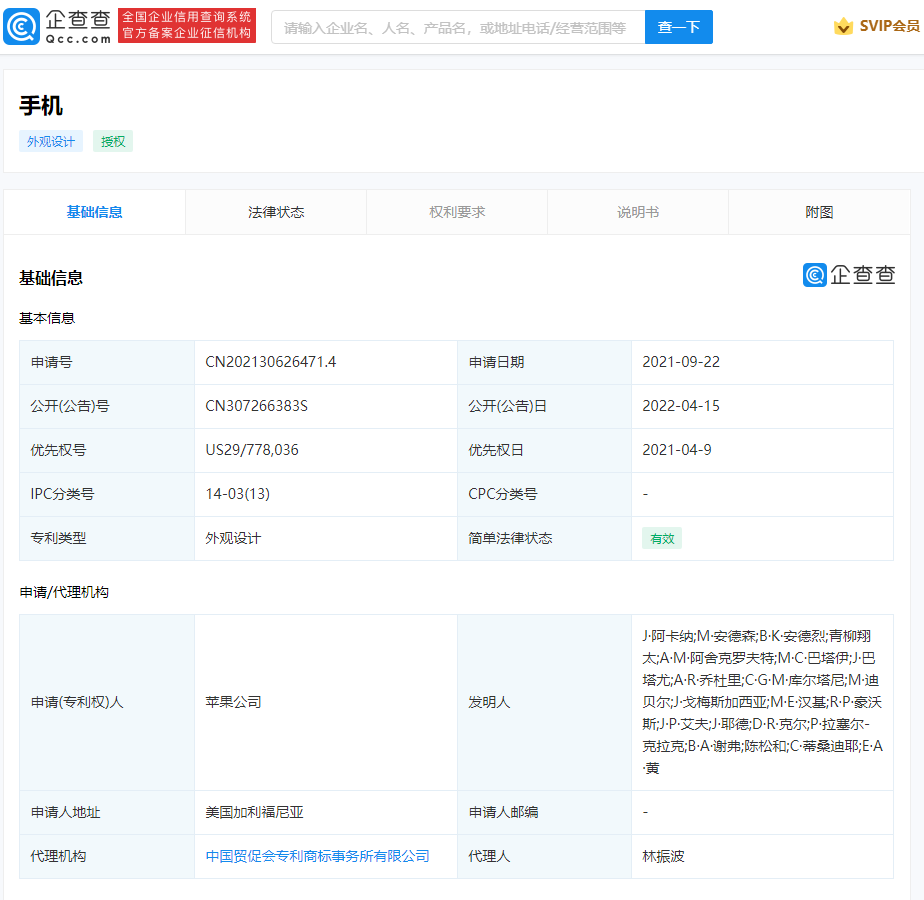Click the 基本信息 subheading
This screenshot has width=924, height=900.
point(47,318)
